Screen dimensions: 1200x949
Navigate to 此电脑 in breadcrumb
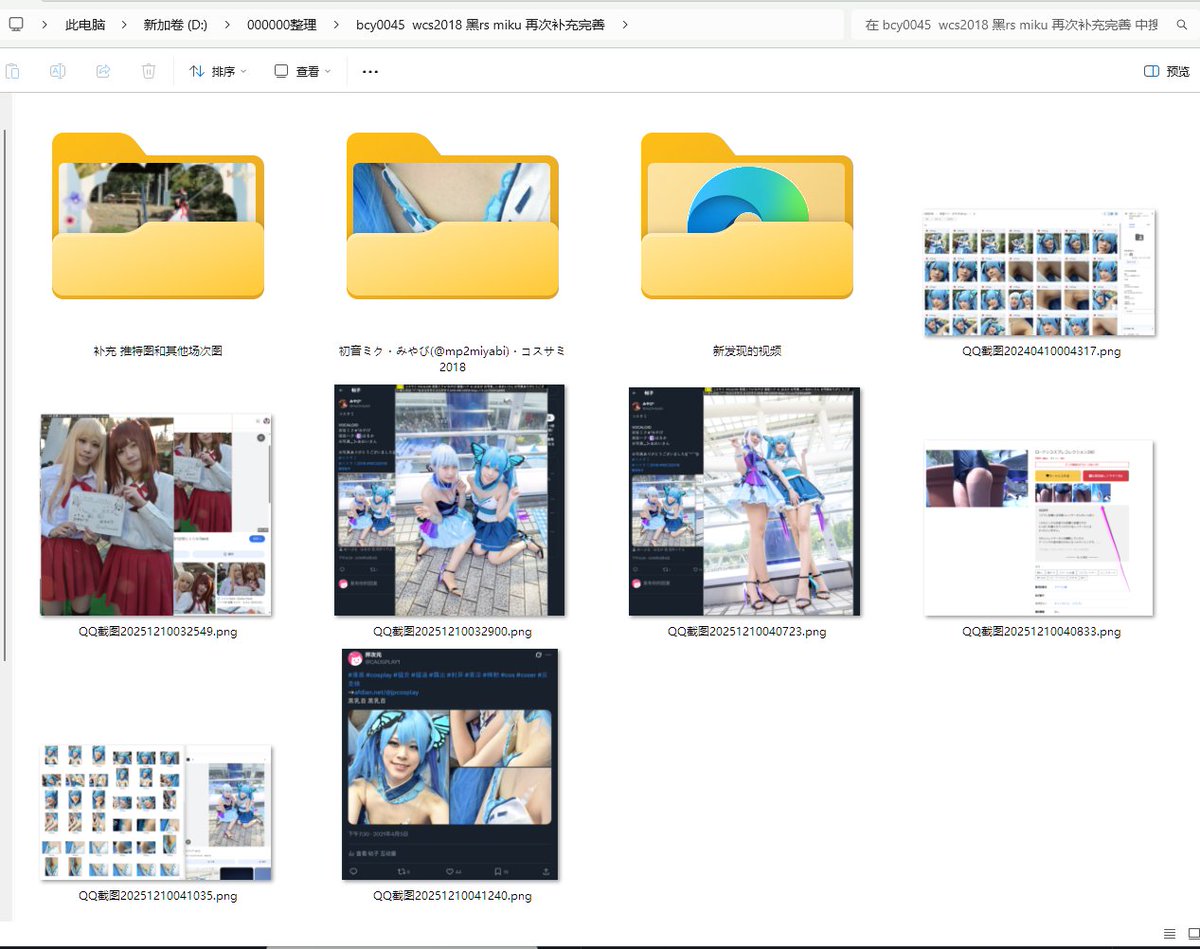[87, 24]
